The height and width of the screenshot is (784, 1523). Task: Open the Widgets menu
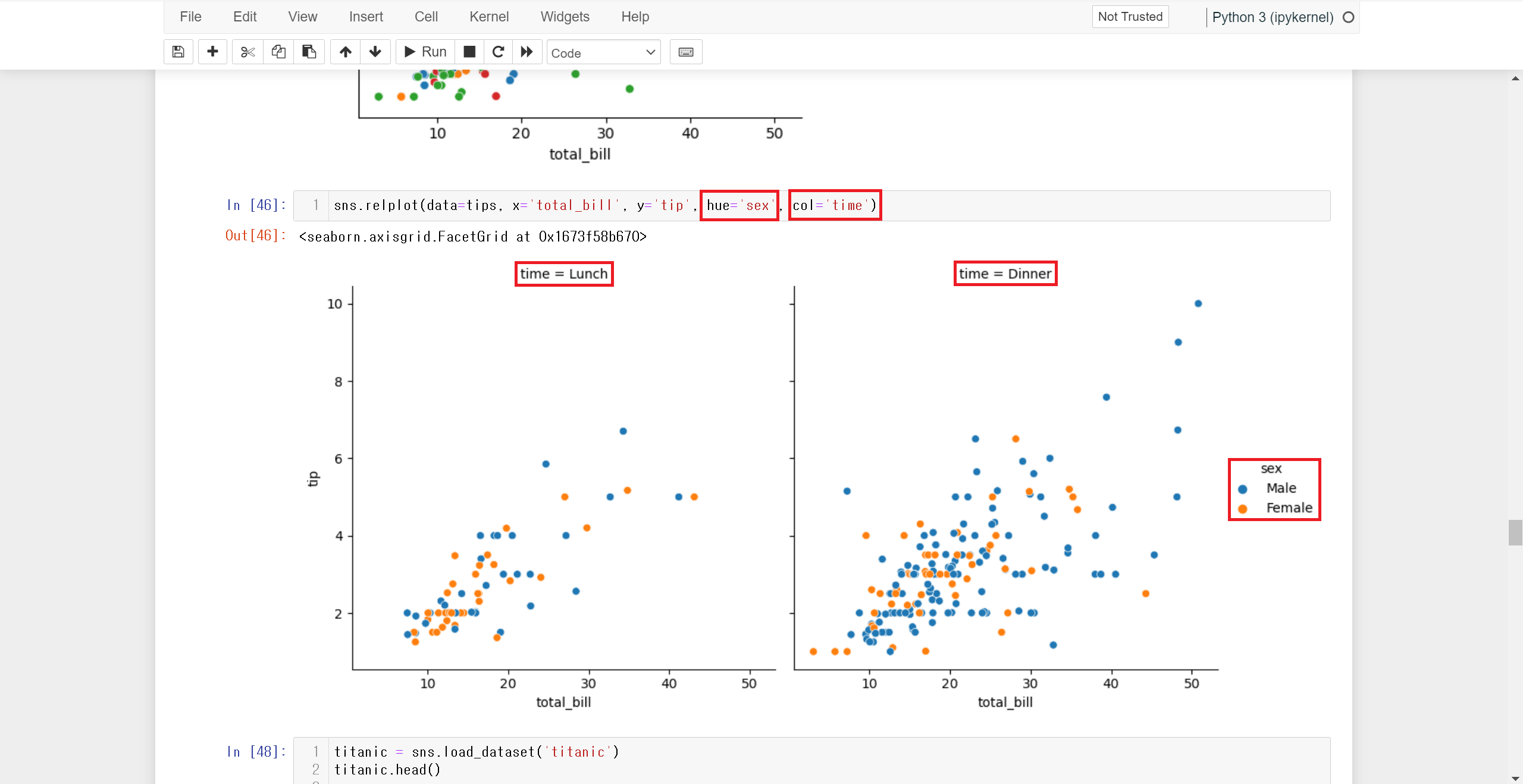click(565, 17)
